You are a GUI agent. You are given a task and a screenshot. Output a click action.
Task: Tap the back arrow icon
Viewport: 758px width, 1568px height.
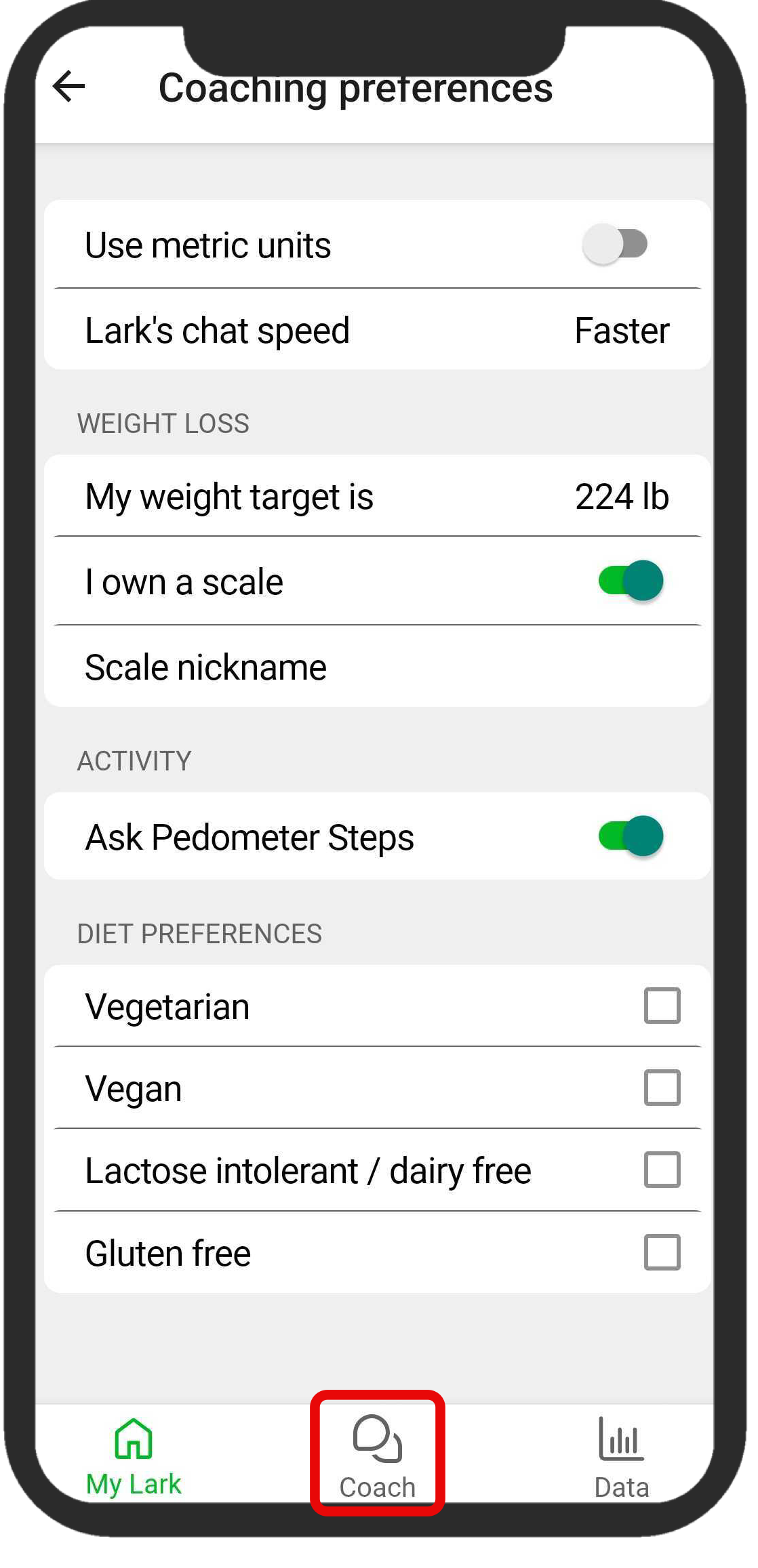point(68,87)
